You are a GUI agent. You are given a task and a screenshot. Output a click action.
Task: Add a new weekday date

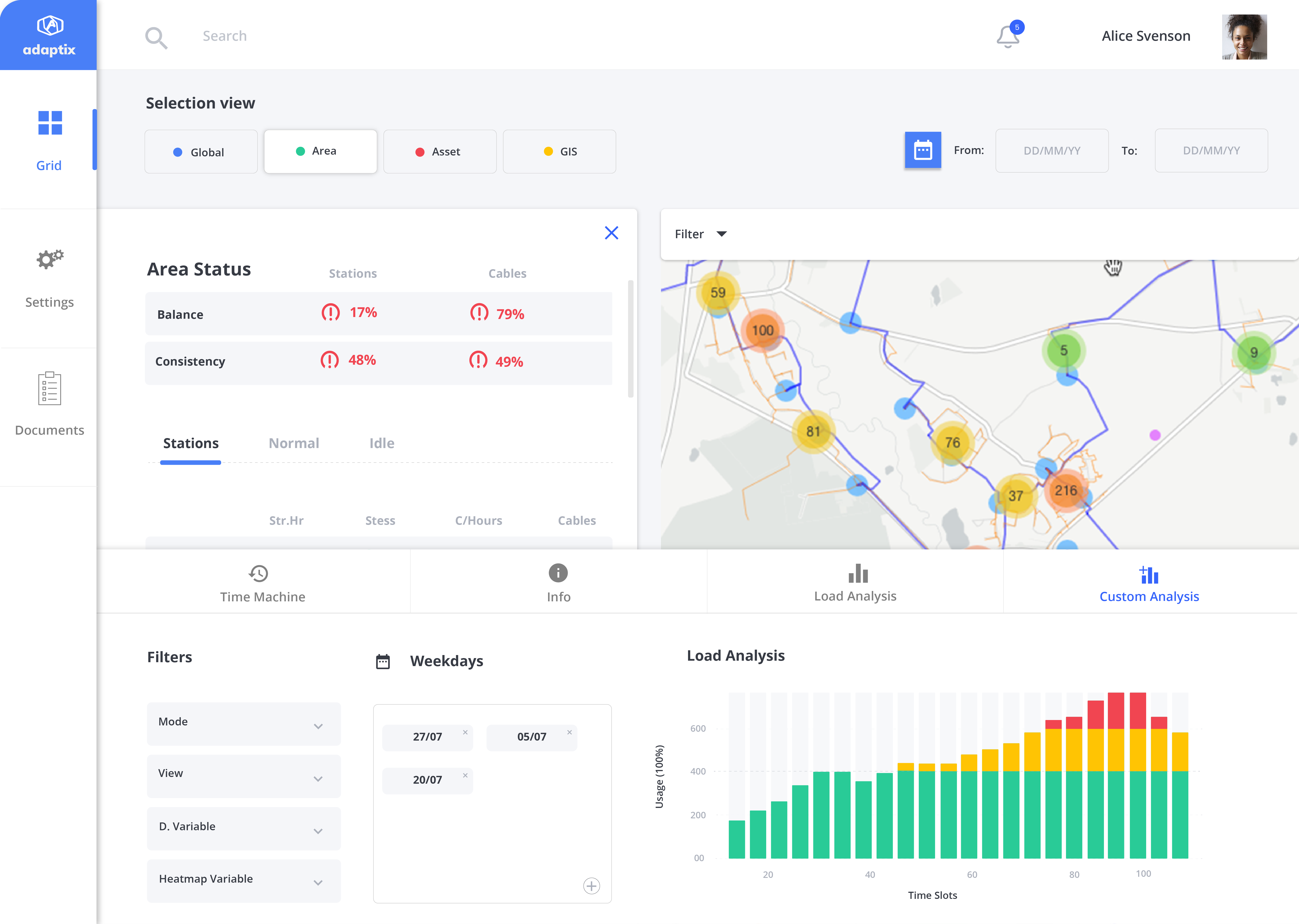591,886
